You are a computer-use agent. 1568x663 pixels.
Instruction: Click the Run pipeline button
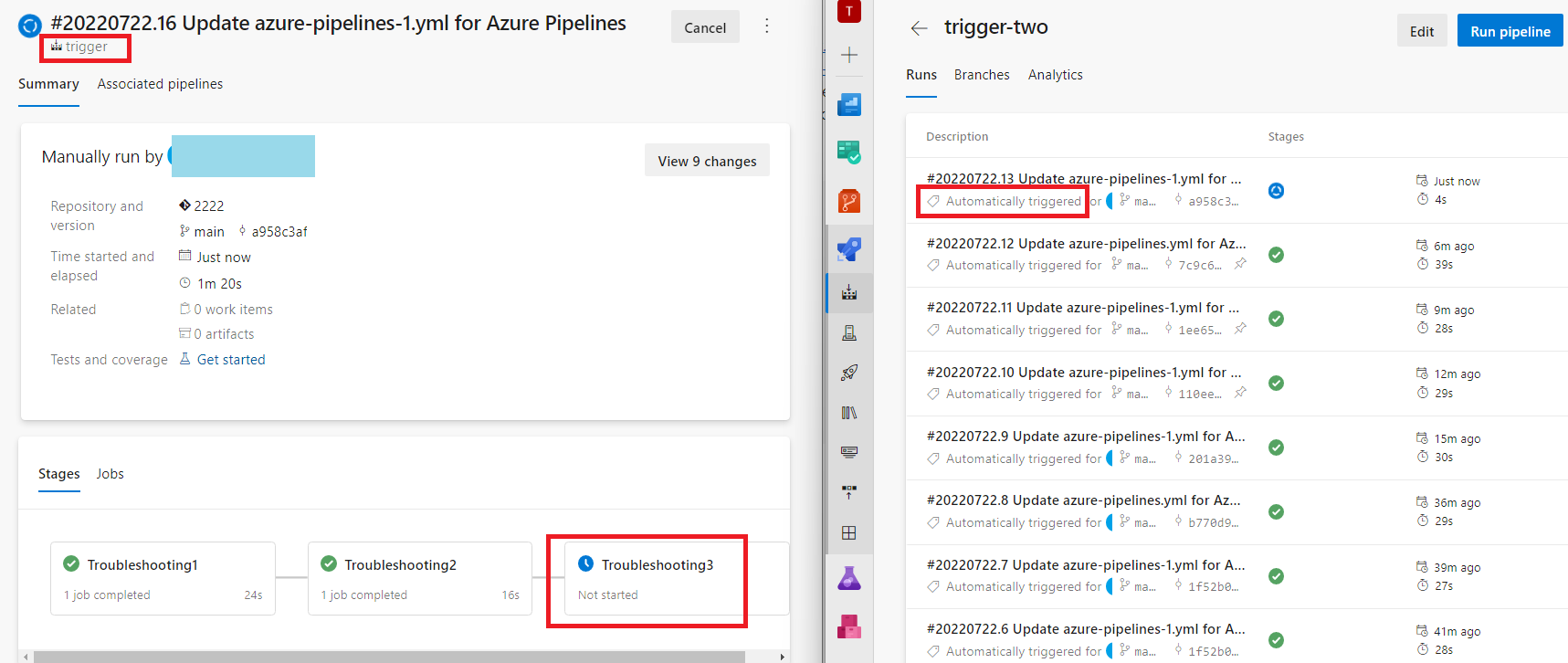(x=1510, y=31)
